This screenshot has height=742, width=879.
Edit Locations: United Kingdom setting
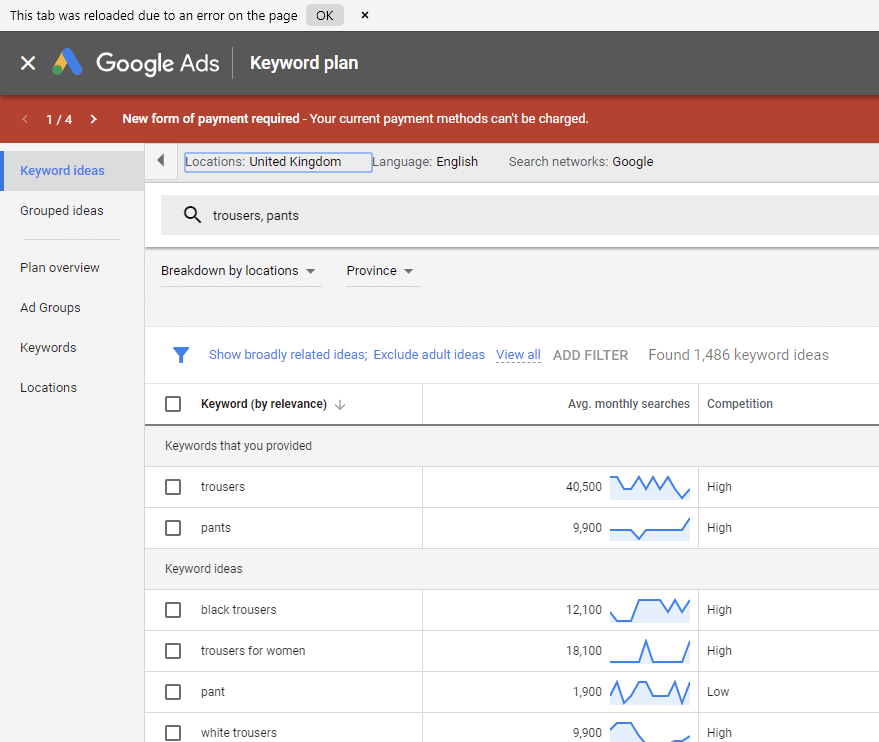pos(277,162)
